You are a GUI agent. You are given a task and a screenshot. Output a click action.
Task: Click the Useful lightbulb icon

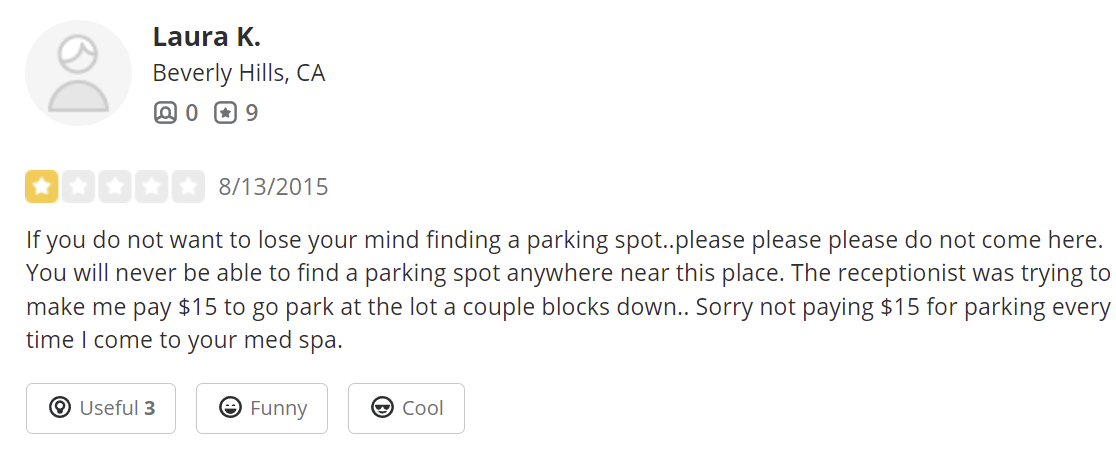click(60, 408)
